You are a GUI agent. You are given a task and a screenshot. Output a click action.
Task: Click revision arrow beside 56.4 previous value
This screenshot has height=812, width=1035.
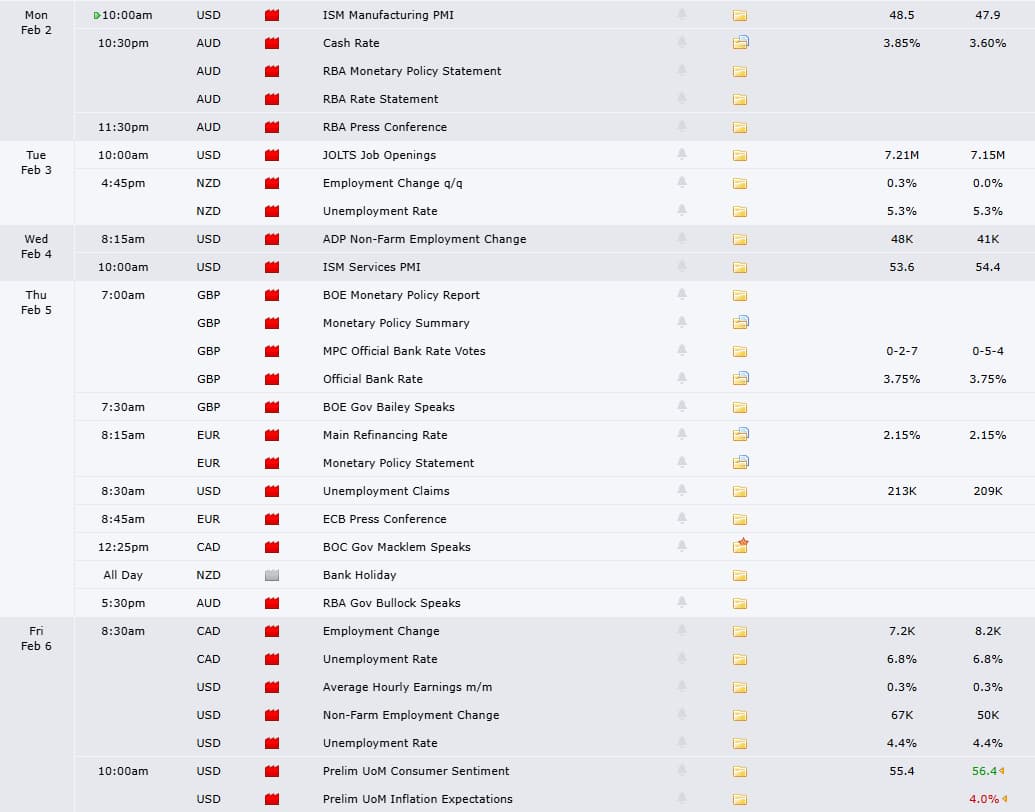click(1002, 771)
